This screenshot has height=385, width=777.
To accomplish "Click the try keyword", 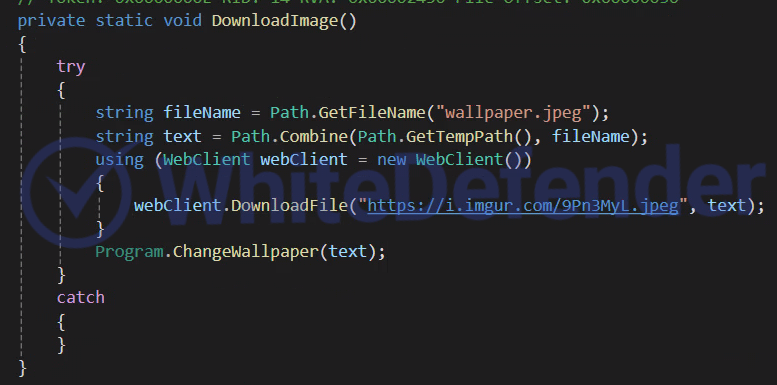I will tap(71, 67).
